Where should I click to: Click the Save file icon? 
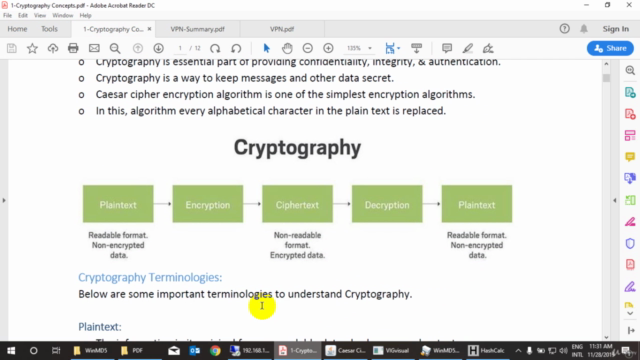12,49
